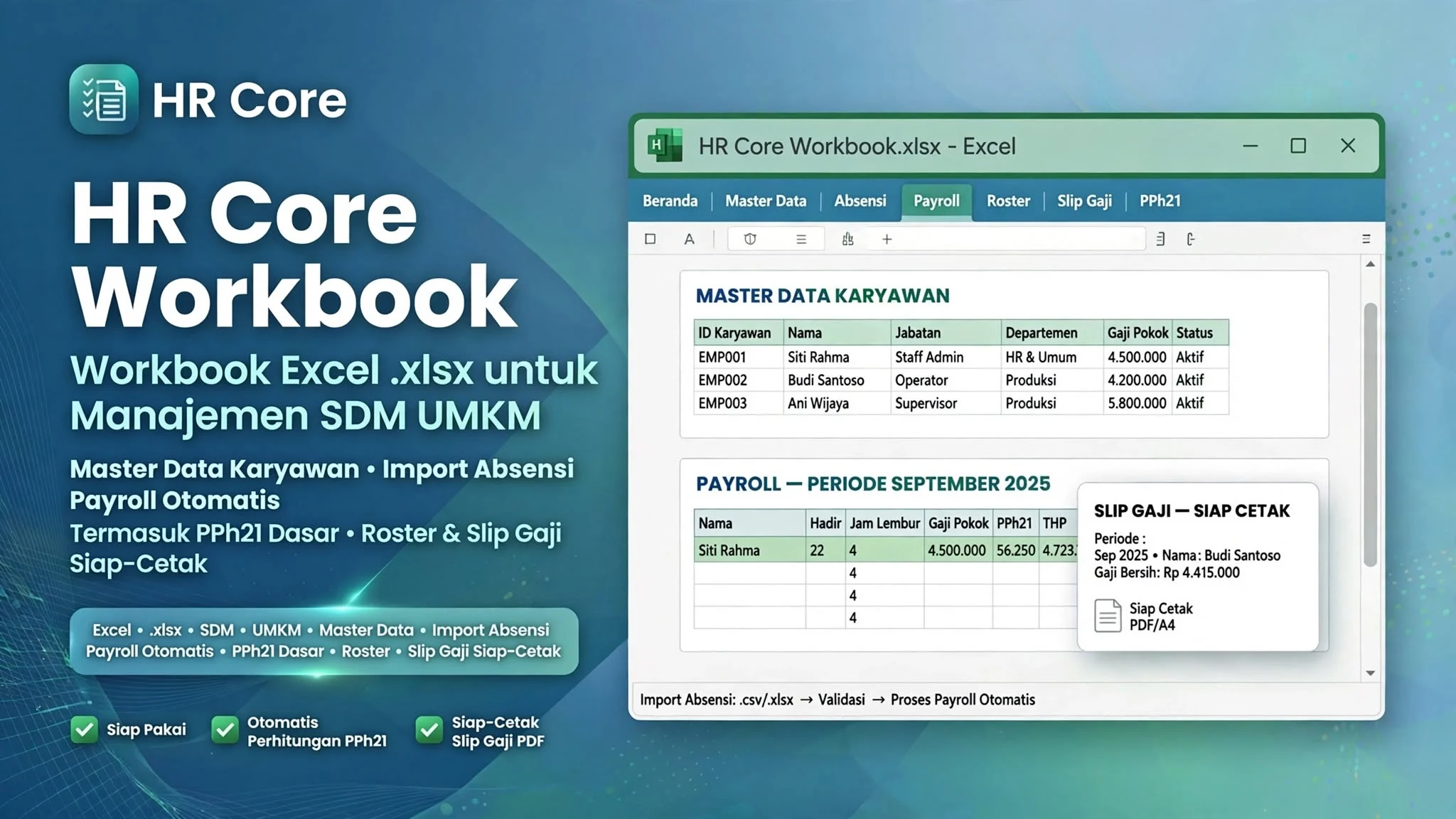Click the bar chart icon in the toolbar
This screenshot has width=1456, height=819.
(x=847, y=239)
